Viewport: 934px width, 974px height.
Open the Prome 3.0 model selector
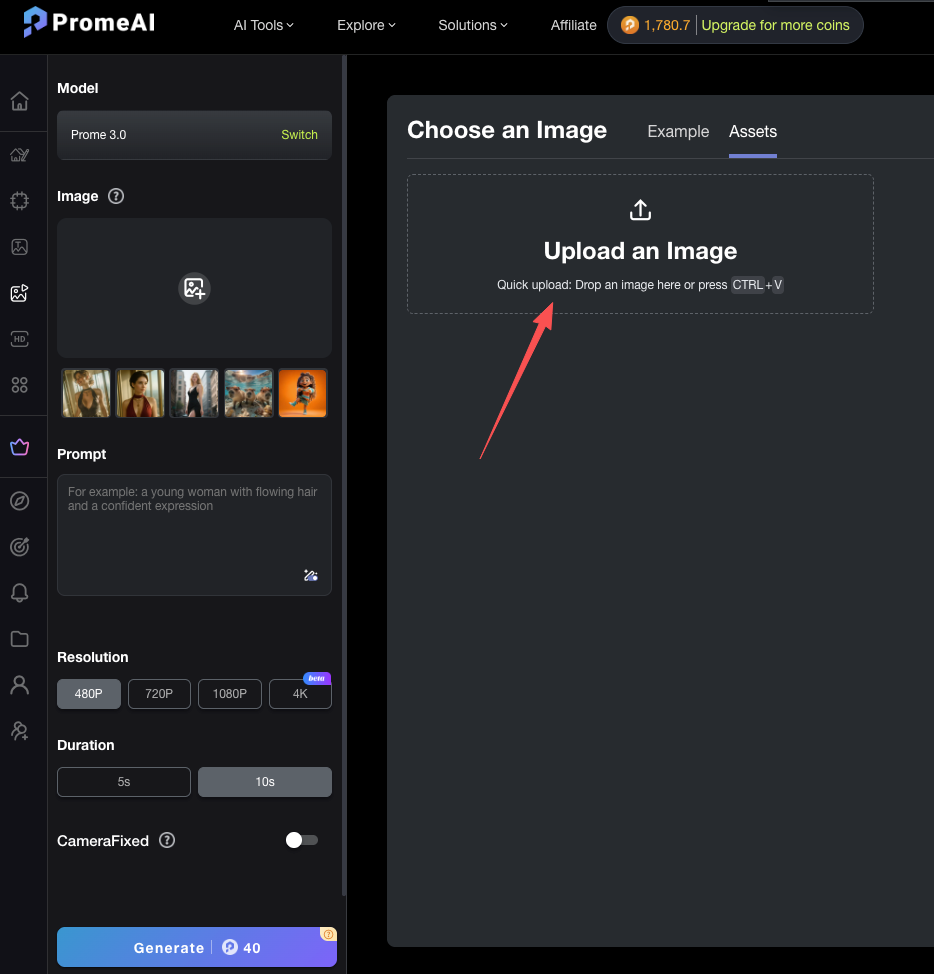[x=194, y=135]
